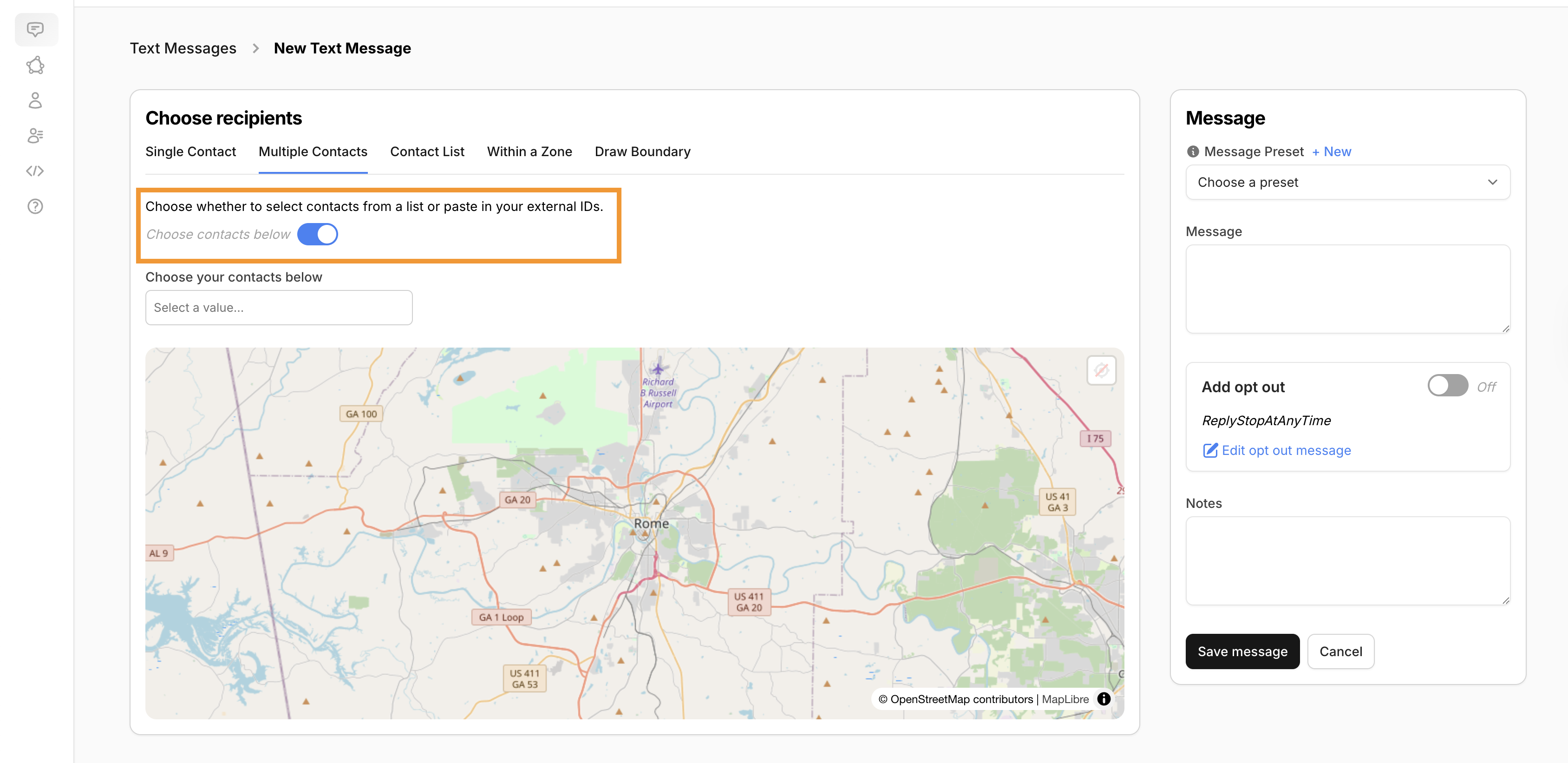Open the single contact sidebar icon

point(35,100)
